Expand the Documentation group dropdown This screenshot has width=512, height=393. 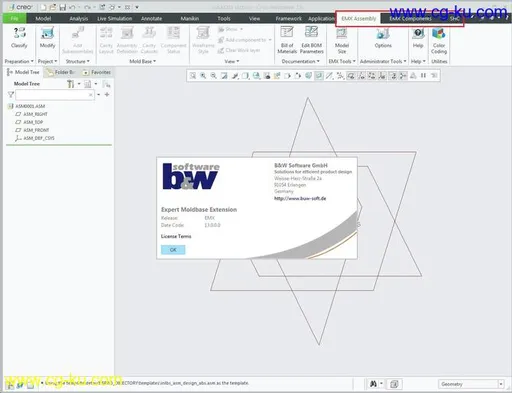click(300, 61)
